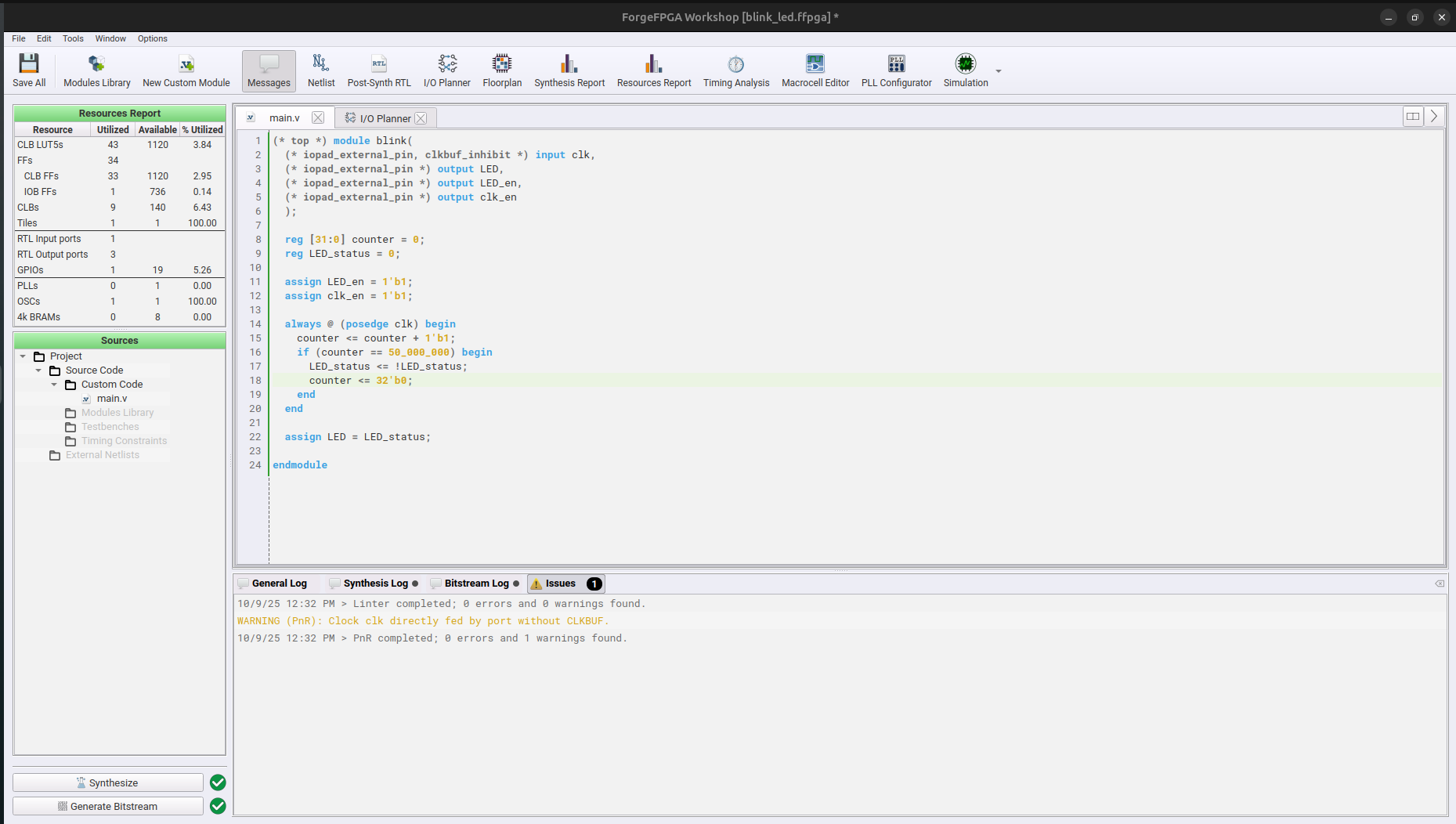This screenshot has height=824, width=1456.
Task: Collapse the Source Code folder
Action: point(38,370)
